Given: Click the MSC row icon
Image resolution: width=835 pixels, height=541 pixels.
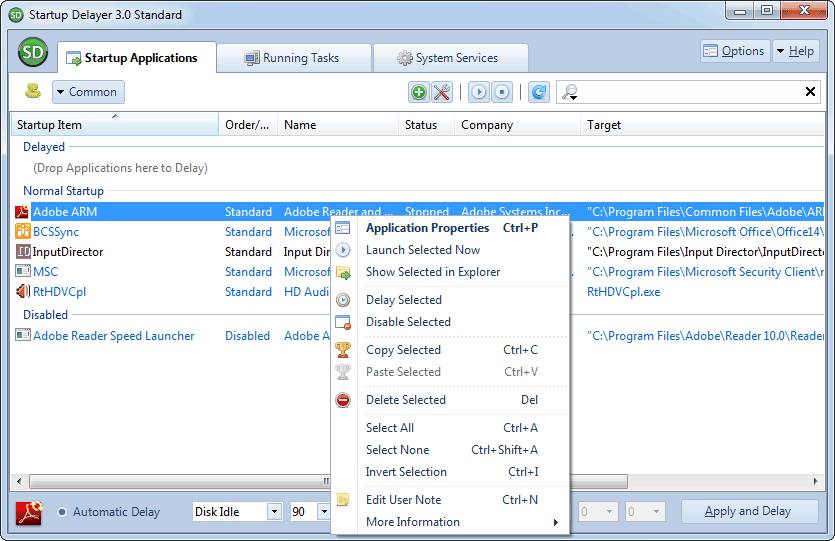Looking at the screenshot, I should point(22,271).
